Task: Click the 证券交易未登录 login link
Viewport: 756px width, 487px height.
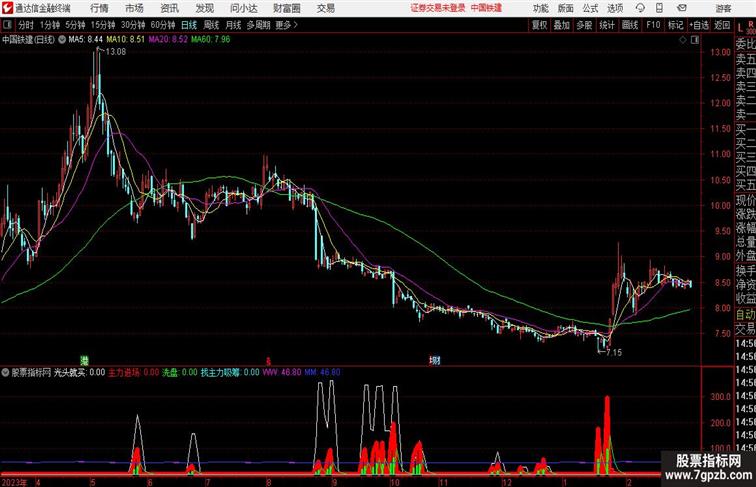Action: pos(438,8)
